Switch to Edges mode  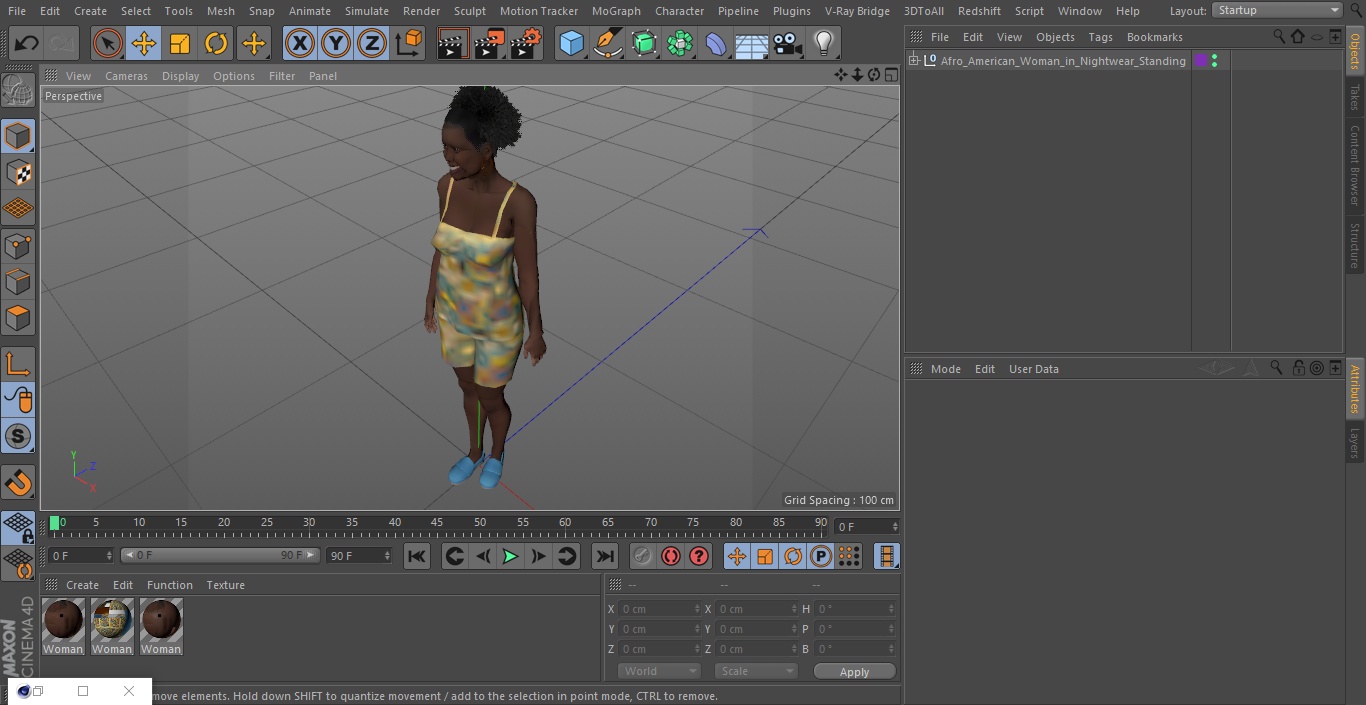[x=18, y=281]
